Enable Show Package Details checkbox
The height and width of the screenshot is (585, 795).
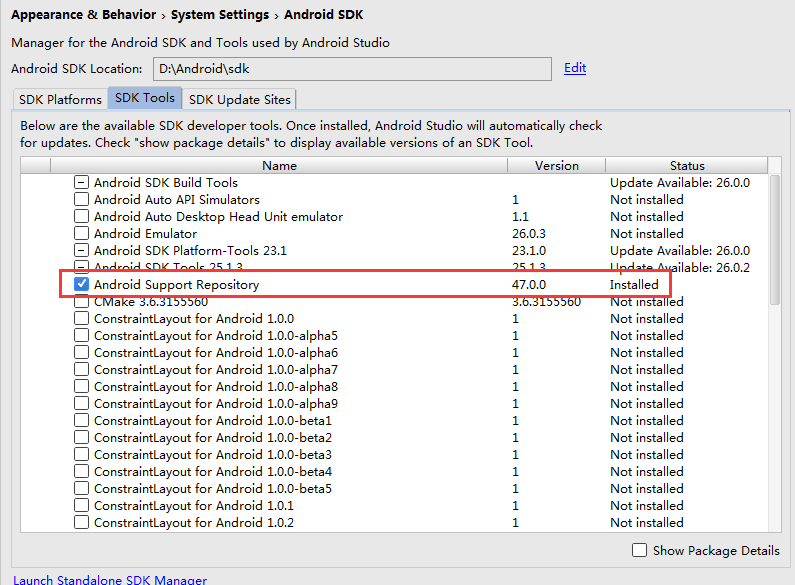coord(640,550)
